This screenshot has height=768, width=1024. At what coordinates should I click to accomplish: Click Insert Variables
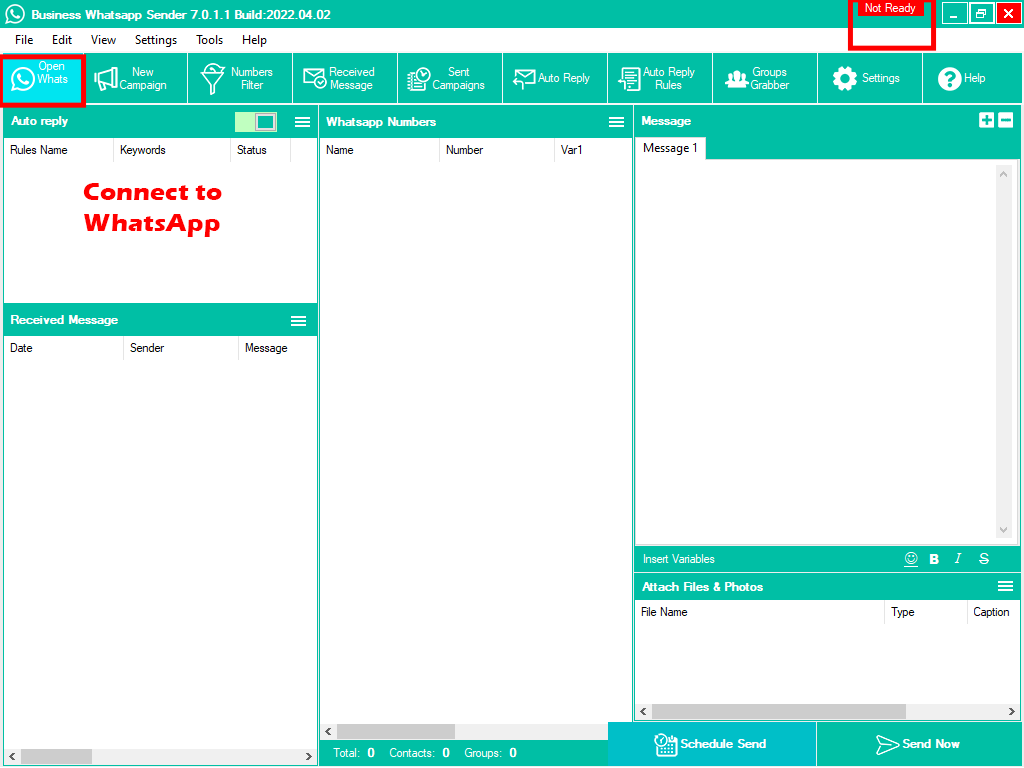[679, 559]
